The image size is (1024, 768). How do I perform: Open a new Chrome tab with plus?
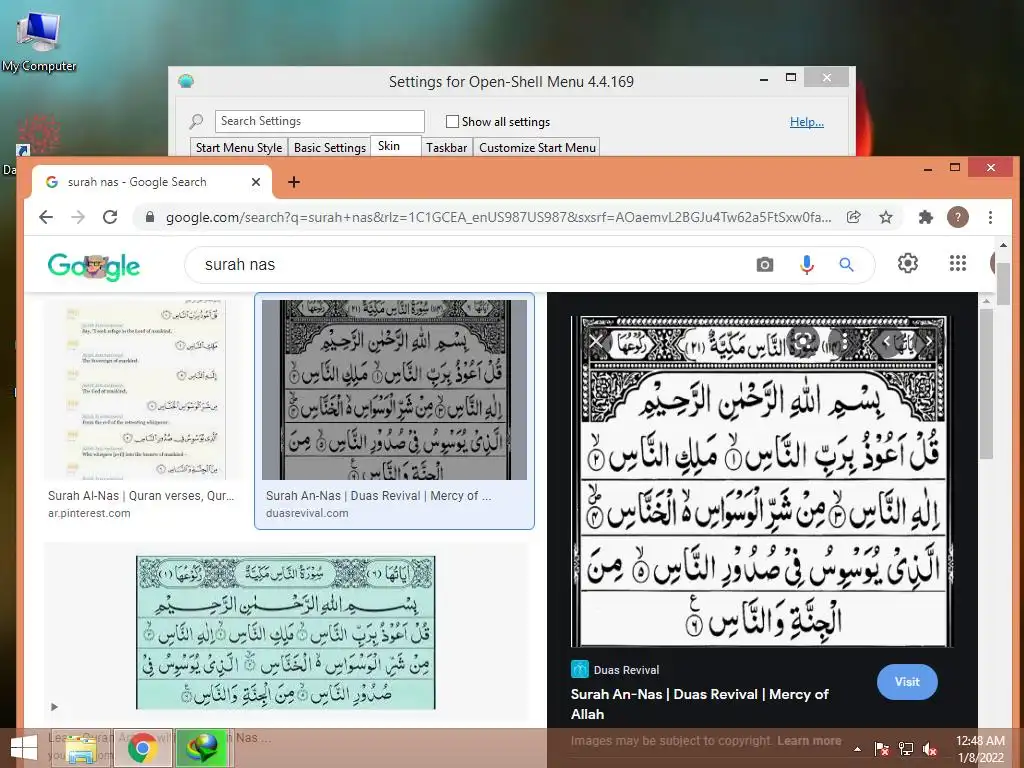(x=294, y=182)
